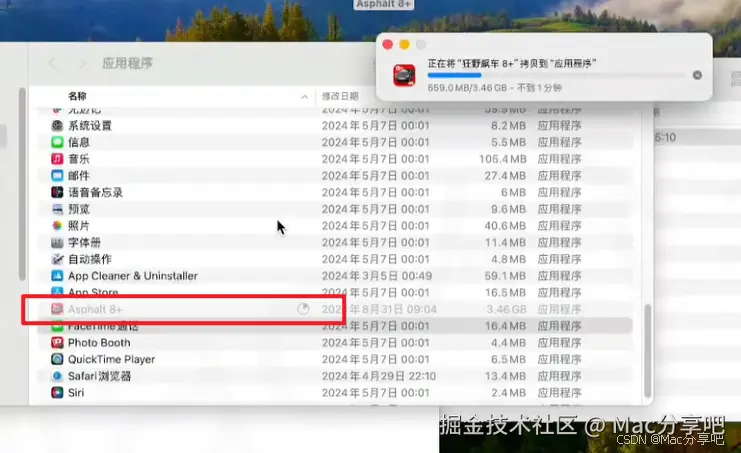The width and height of the screenshot is (741, 453).
Task: Go back with the Finder back arrow
Action: [52, 63]
